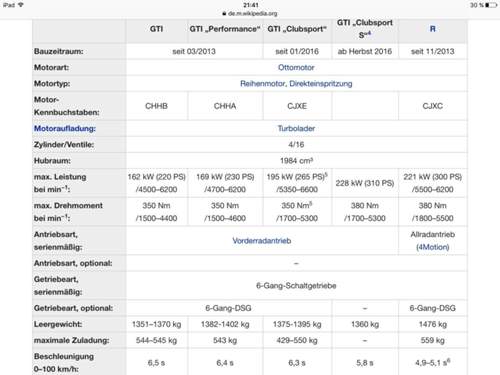Screen dimensions: 500x375
Task: Select the seit 11/2013 cell
Action: 433,51
